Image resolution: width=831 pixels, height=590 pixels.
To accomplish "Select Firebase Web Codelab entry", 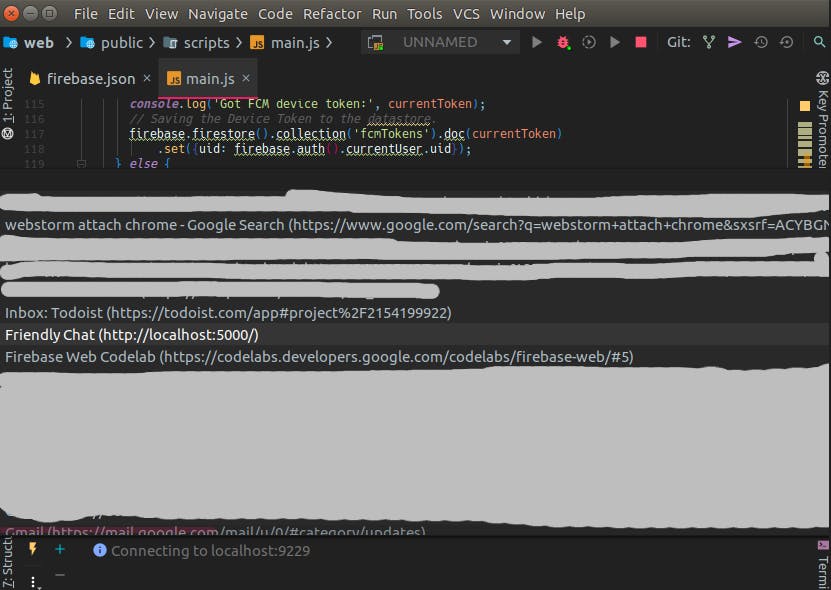I will click(x=416, y=357).
